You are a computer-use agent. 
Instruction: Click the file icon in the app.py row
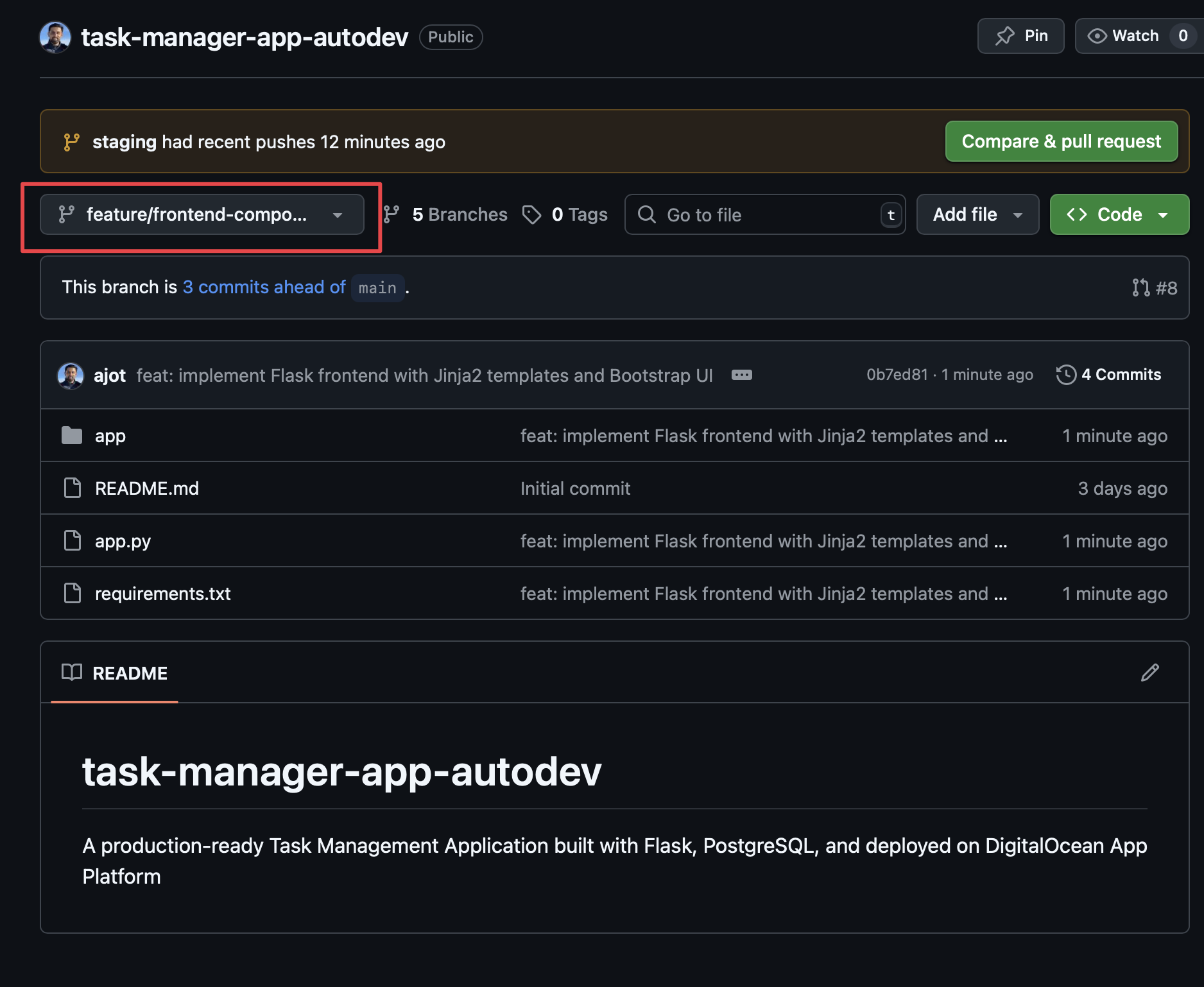tap(73, 540)
